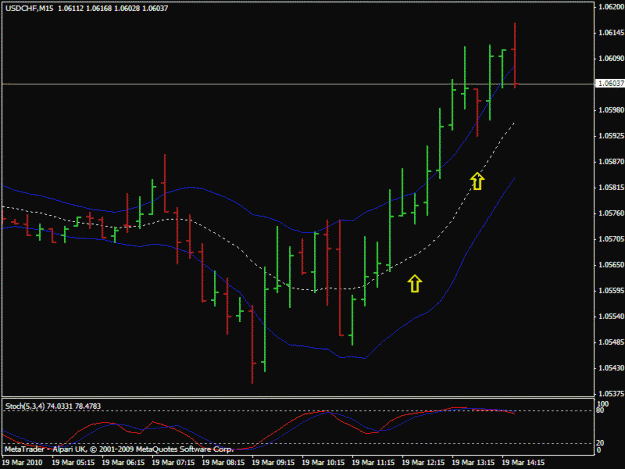Click the stochastic scale value 20
This screenshot has height=469, width=625.
[x=600, y=443]
